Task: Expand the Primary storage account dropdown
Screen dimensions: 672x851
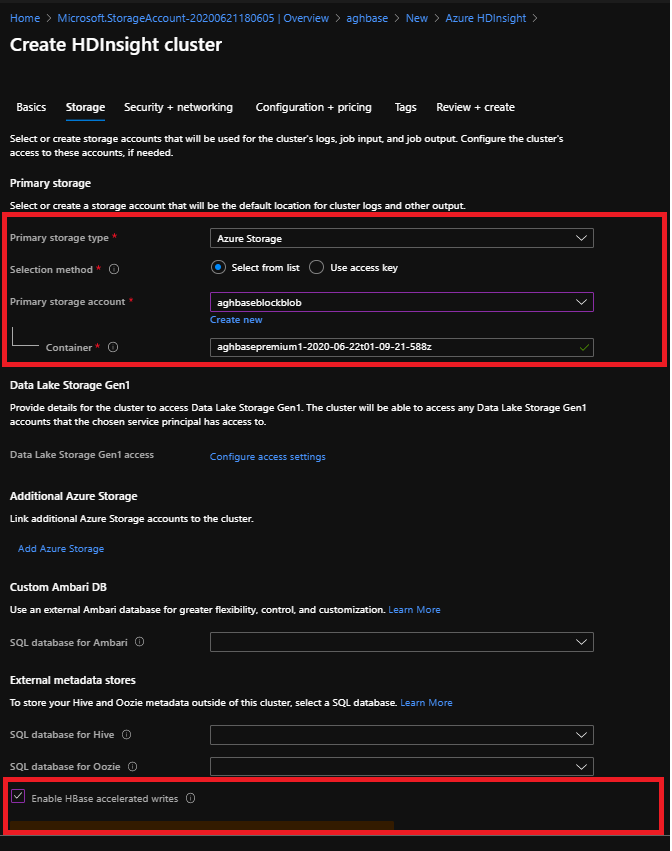Action: (580, 301)
